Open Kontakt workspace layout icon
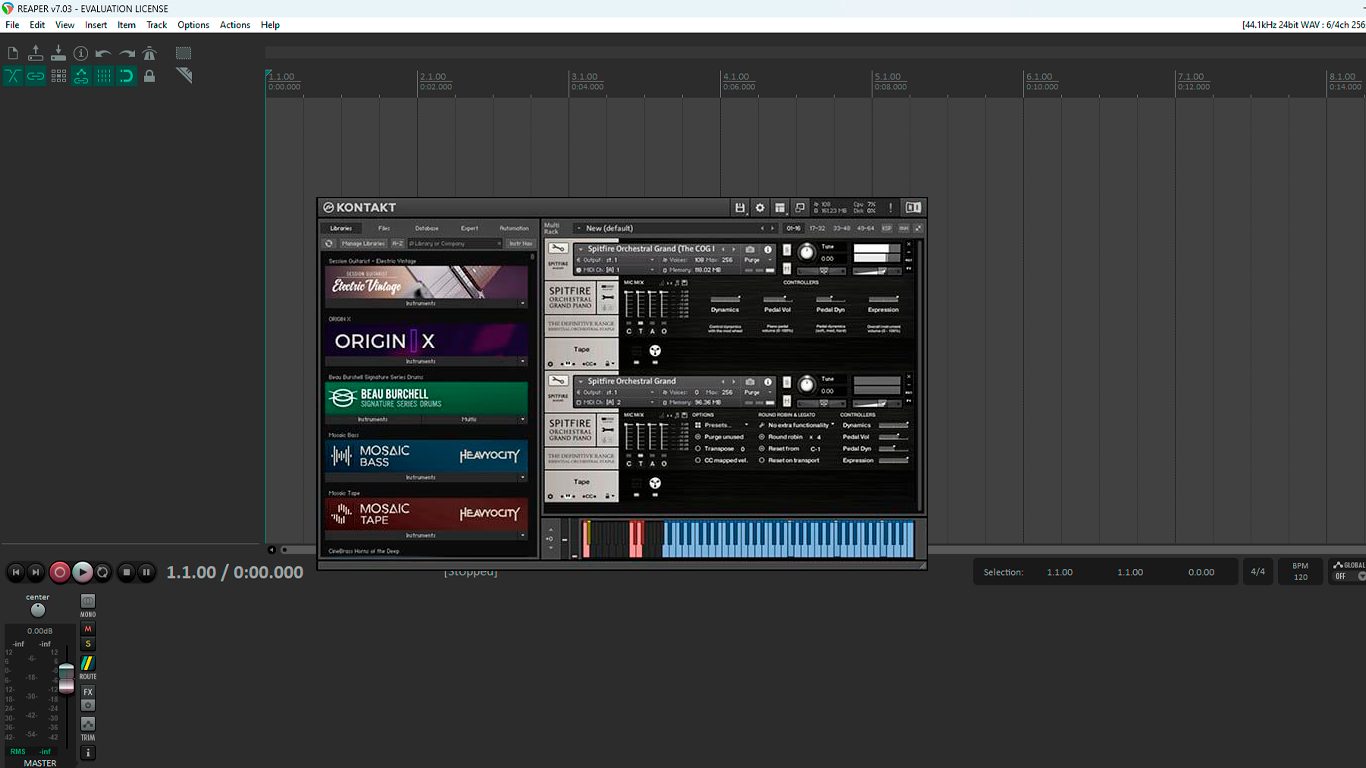1366x768 pixels. [780, 207]
